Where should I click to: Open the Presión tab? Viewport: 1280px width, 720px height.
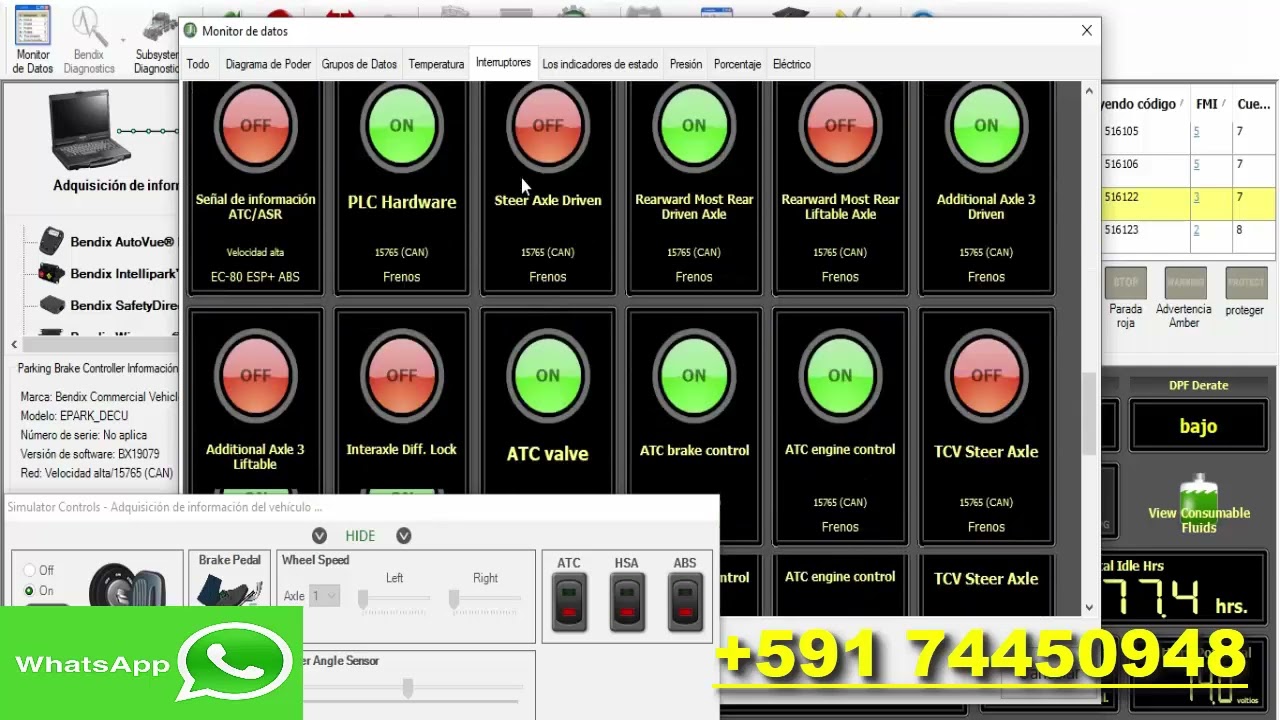click(686, 64)
